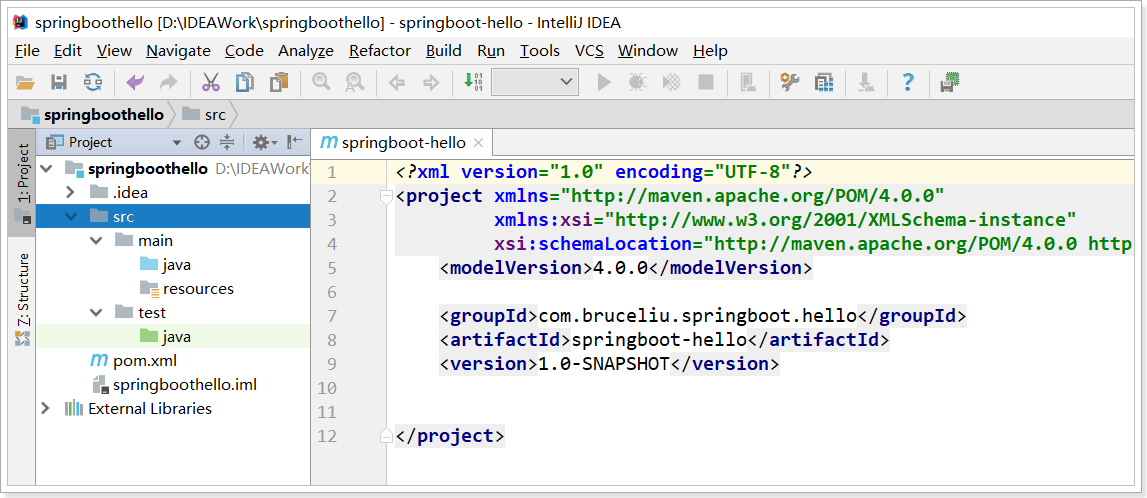Screen dimensions: 1147x498
Task: Click the Paste clipboard icon
Action: 279,82
